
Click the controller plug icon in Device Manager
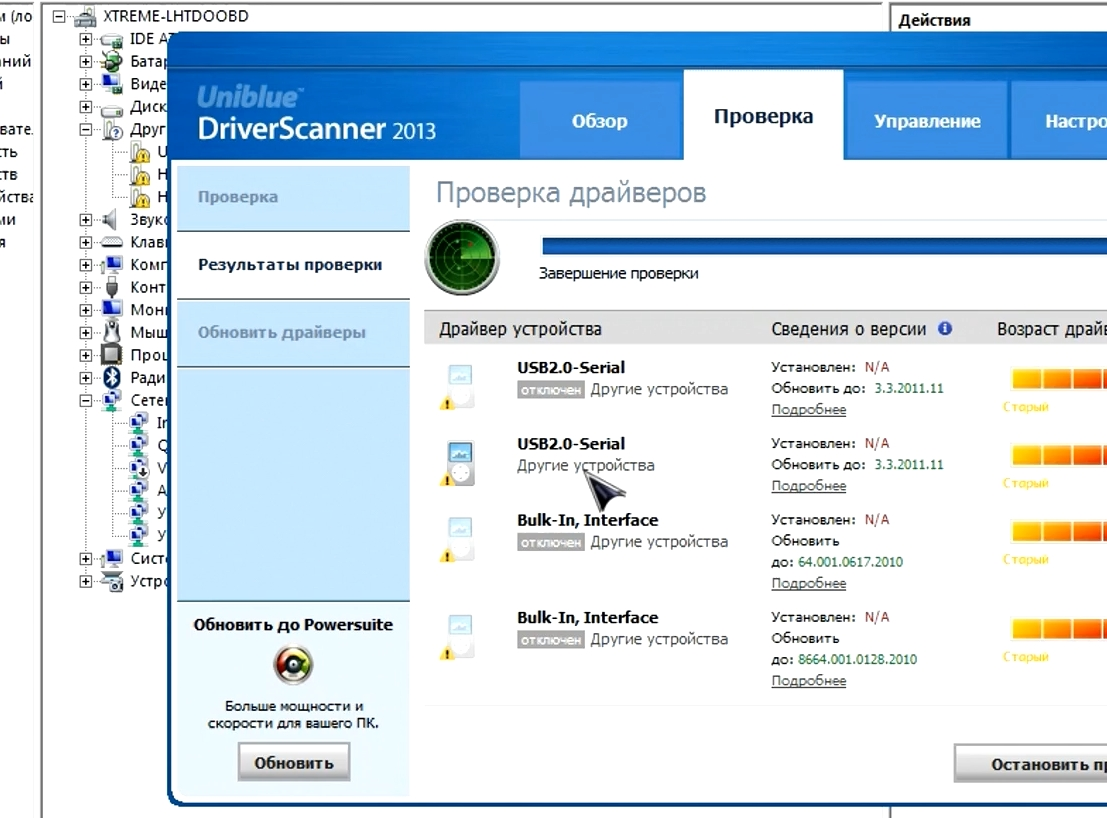(112, 287)
